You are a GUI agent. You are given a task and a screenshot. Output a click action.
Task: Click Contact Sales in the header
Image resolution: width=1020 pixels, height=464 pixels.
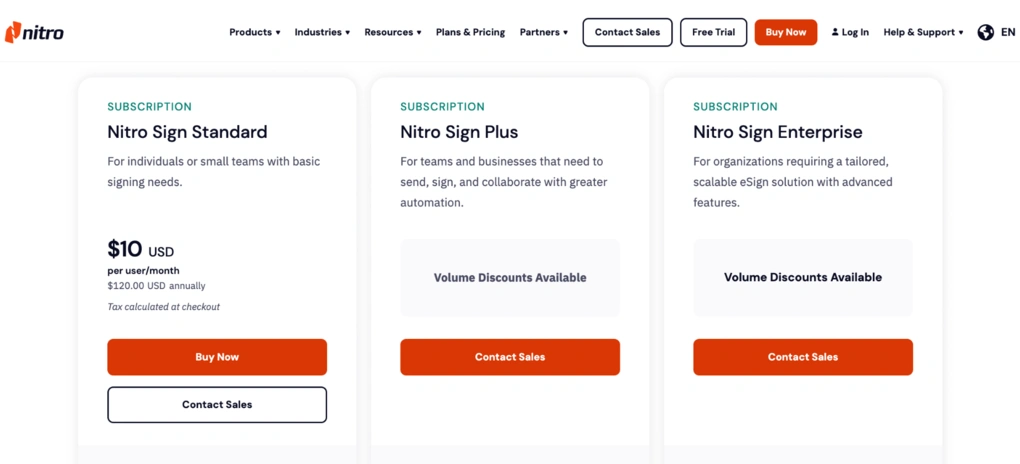(627, 32)
